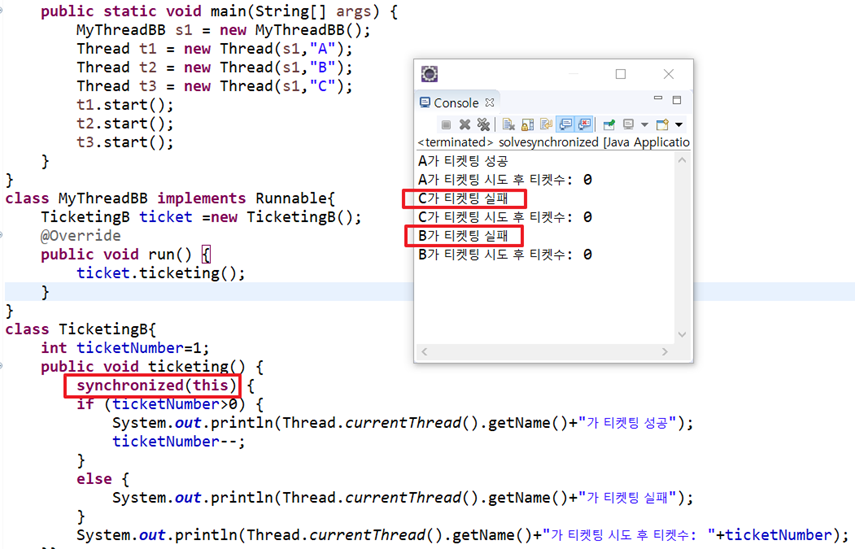Viewport: 855px width, 549px height.
Task: Click the println line printing '가 티켓팅 실패'
Action: 402,498
